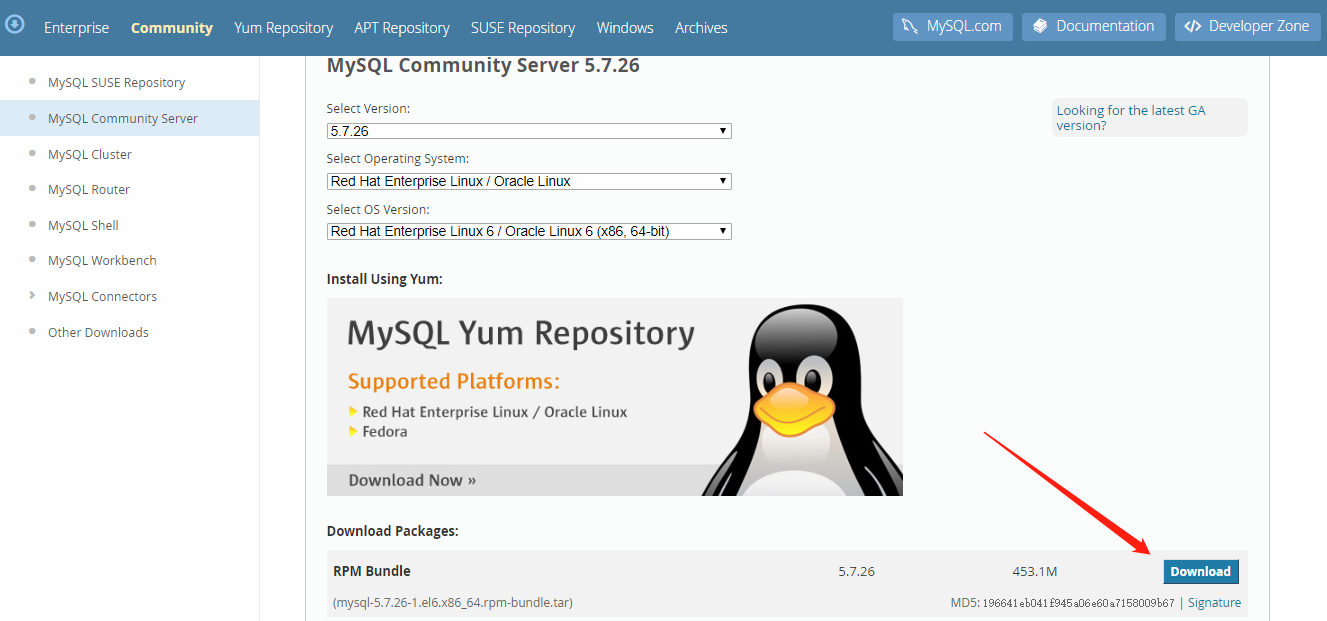
Task: Follow 'Looking for the latest GA version?' link
Action: coord(1131,118)
